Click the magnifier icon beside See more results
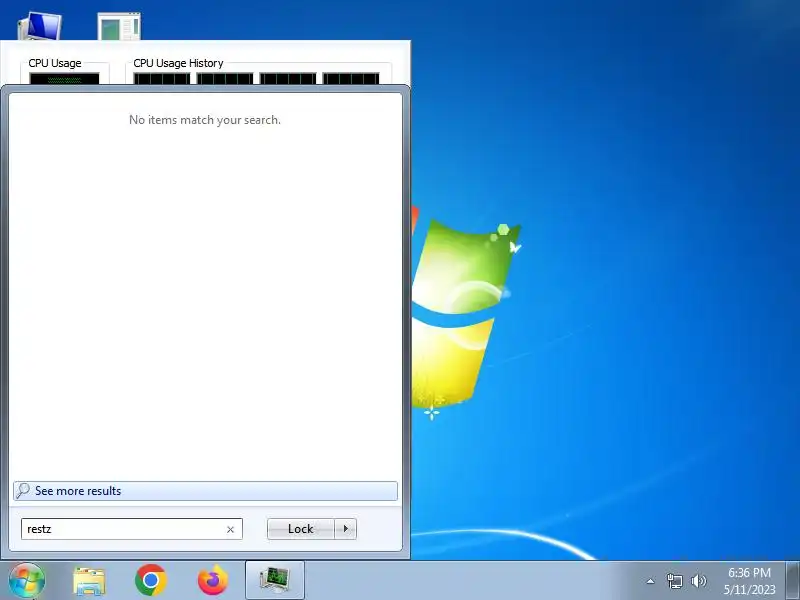Viewport: 800px width, 600px height. [x=23, y=491]
